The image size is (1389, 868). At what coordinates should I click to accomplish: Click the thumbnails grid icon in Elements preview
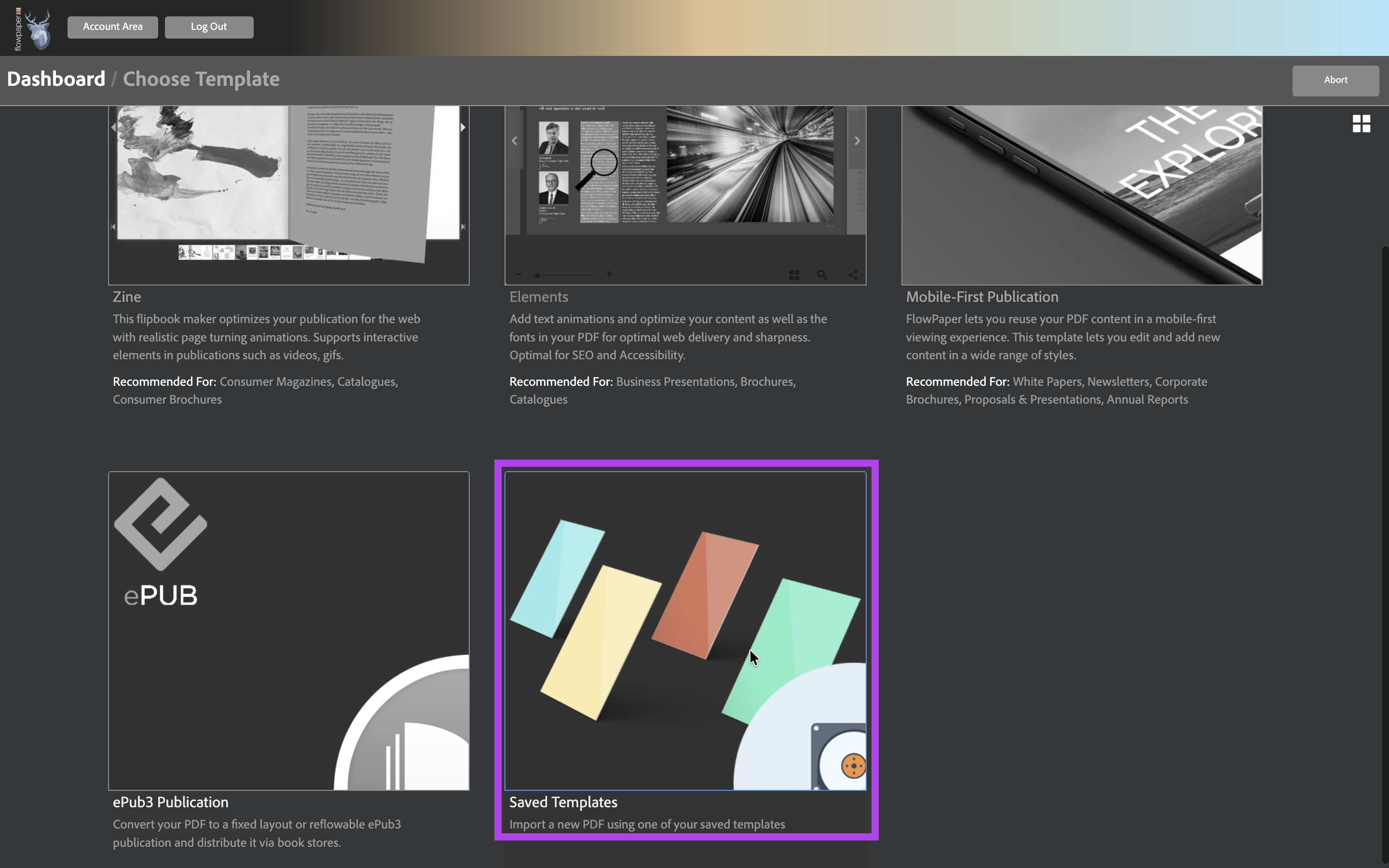pyautogui.click(x=794, y=275)
